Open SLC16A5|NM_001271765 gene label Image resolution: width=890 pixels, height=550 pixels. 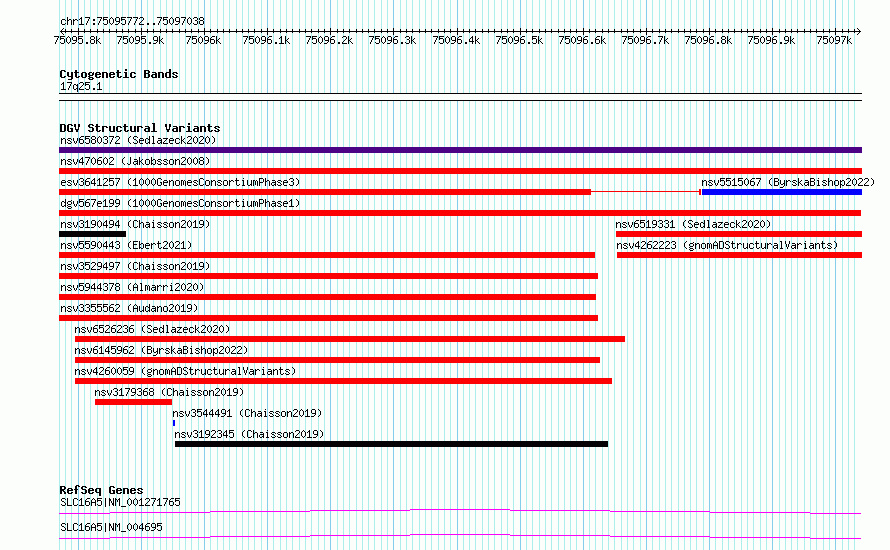120,502
